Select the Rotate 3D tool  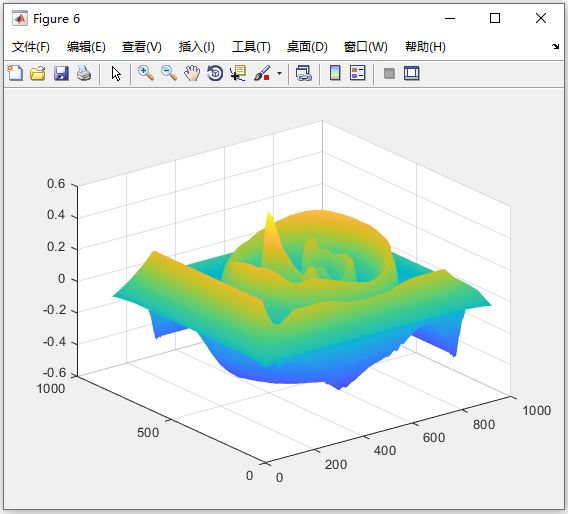click(x=215, y=73)
